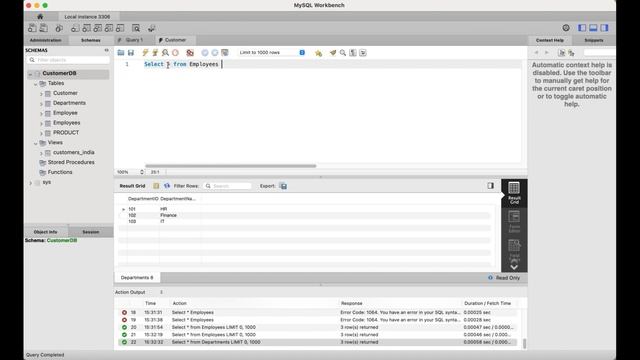This screenshot has height=360, width=640.
Task: Save the script to a file
Action: 131,53
